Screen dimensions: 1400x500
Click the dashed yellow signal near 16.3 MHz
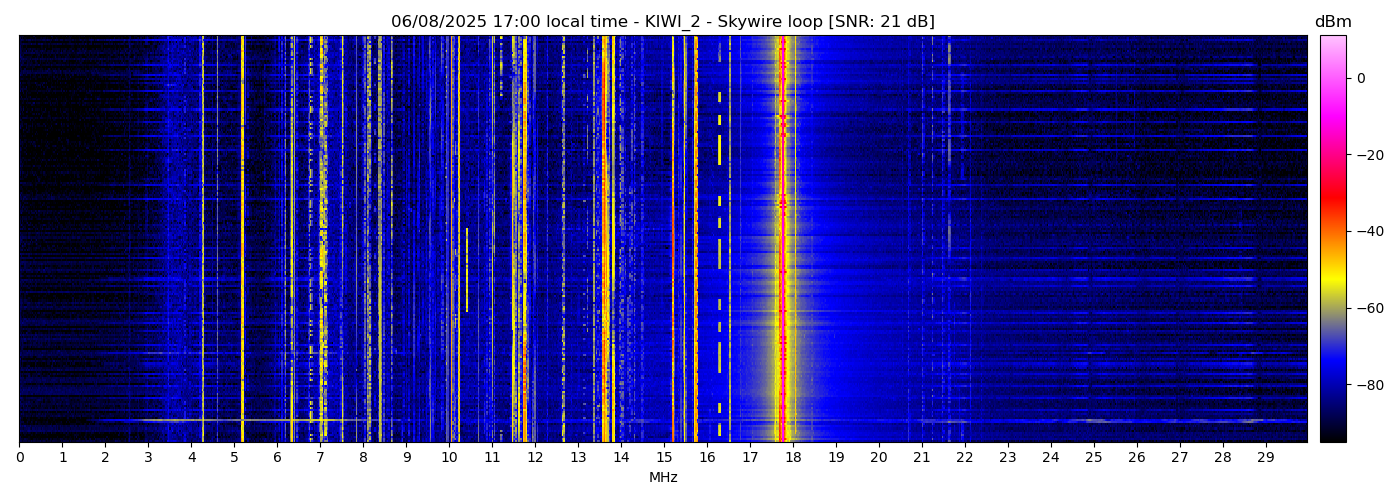coord(719,150)
